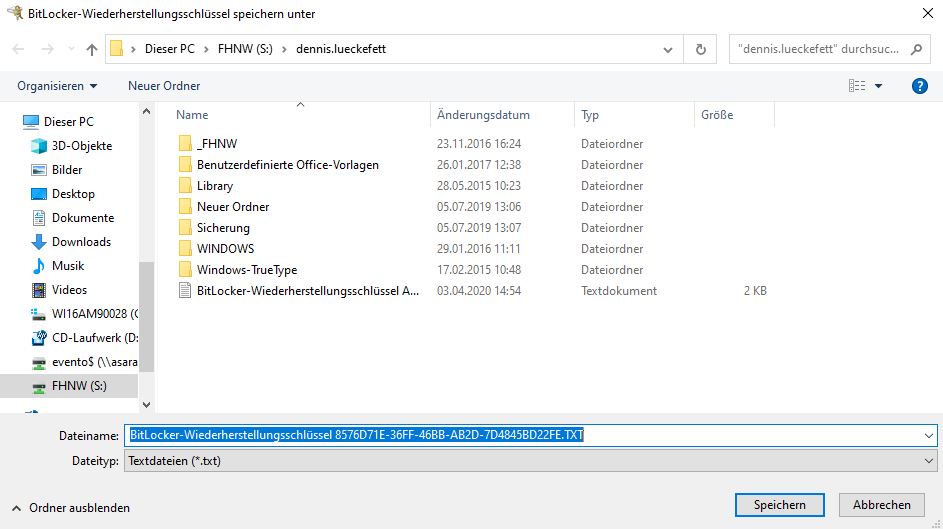Viewport: 943px width, 529px height.
Task: Click the Library folder name
Action: (x=215, y=186)
